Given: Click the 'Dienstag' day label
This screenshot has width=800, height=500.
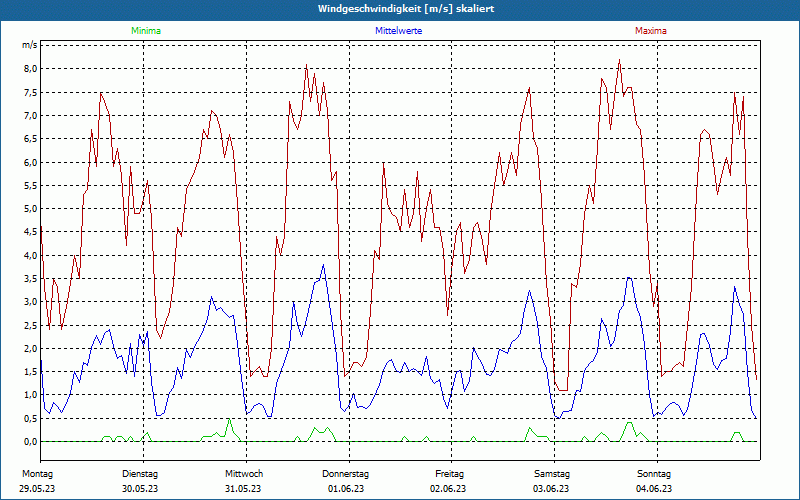Looking at the screenshot, I should (140, 474).
